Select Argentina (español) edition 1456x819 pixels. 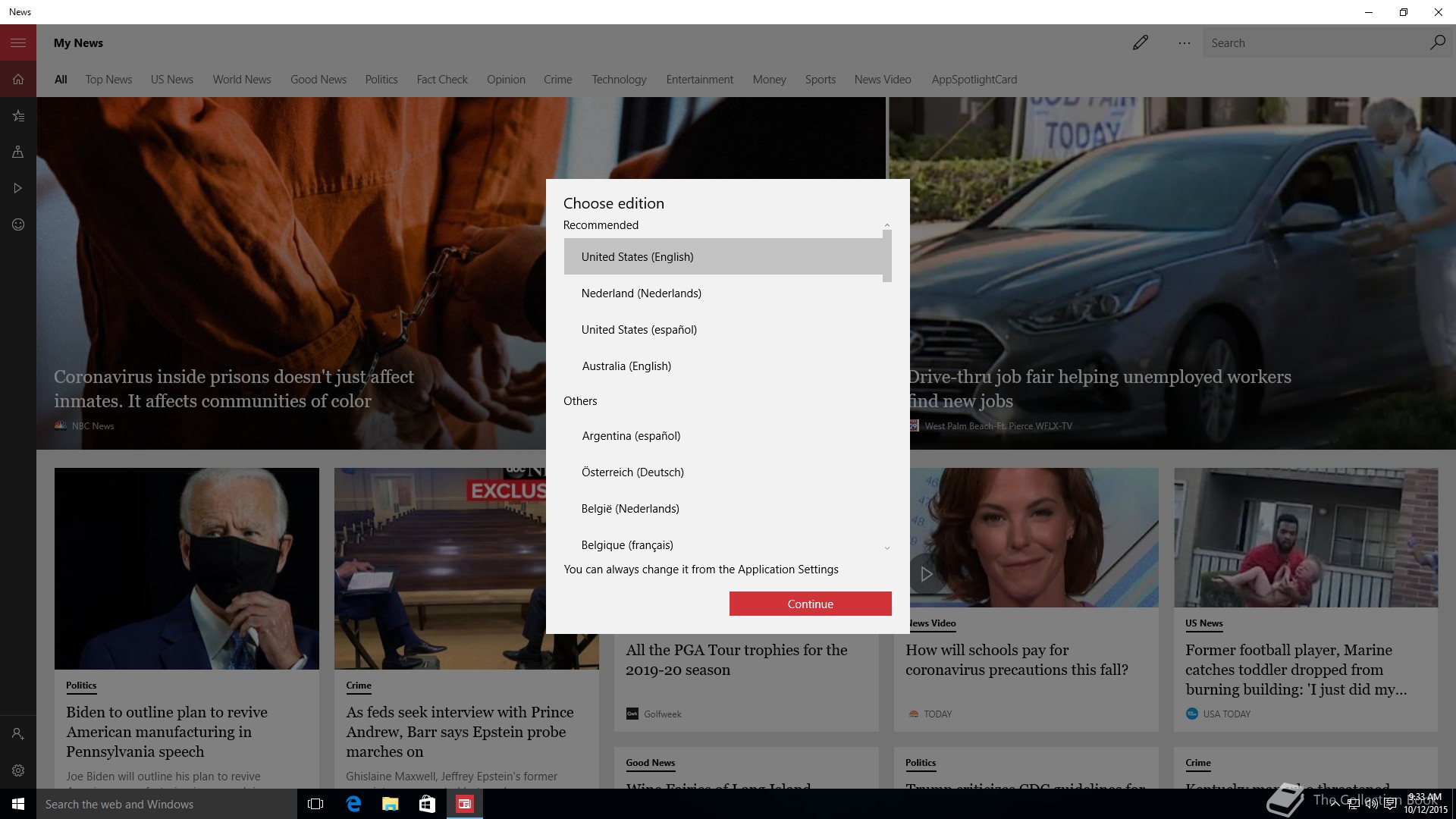click(723, 435)
